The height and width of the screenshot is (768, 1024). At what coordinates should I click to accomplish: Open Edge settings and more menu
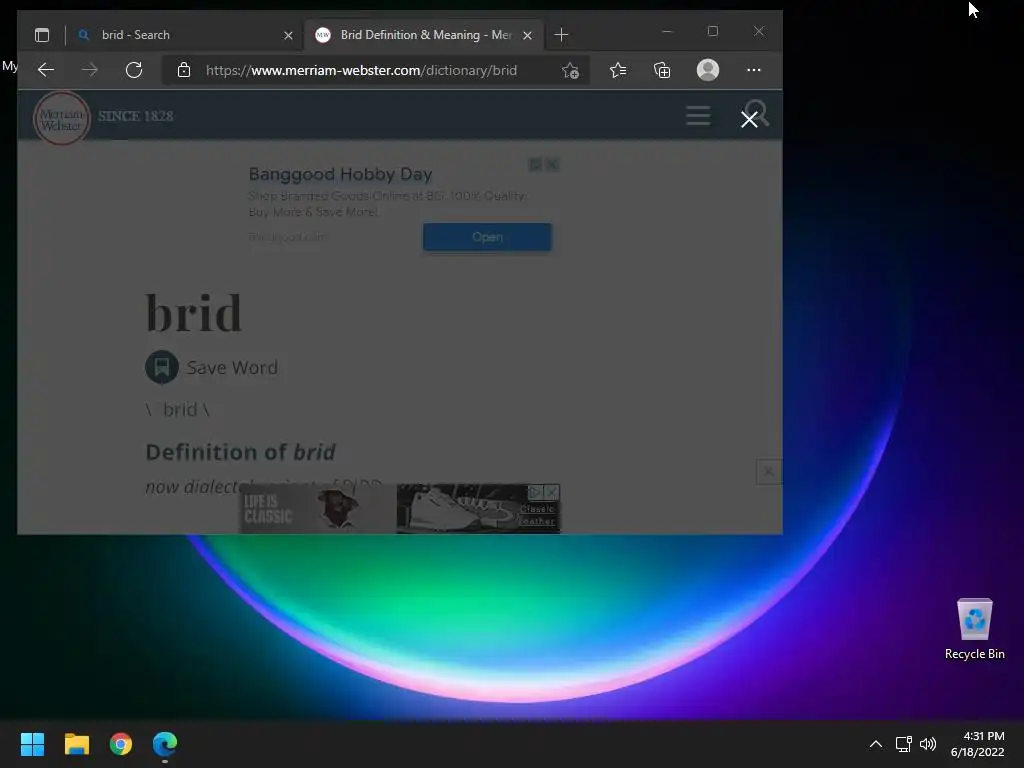click(x=754, y=70)
